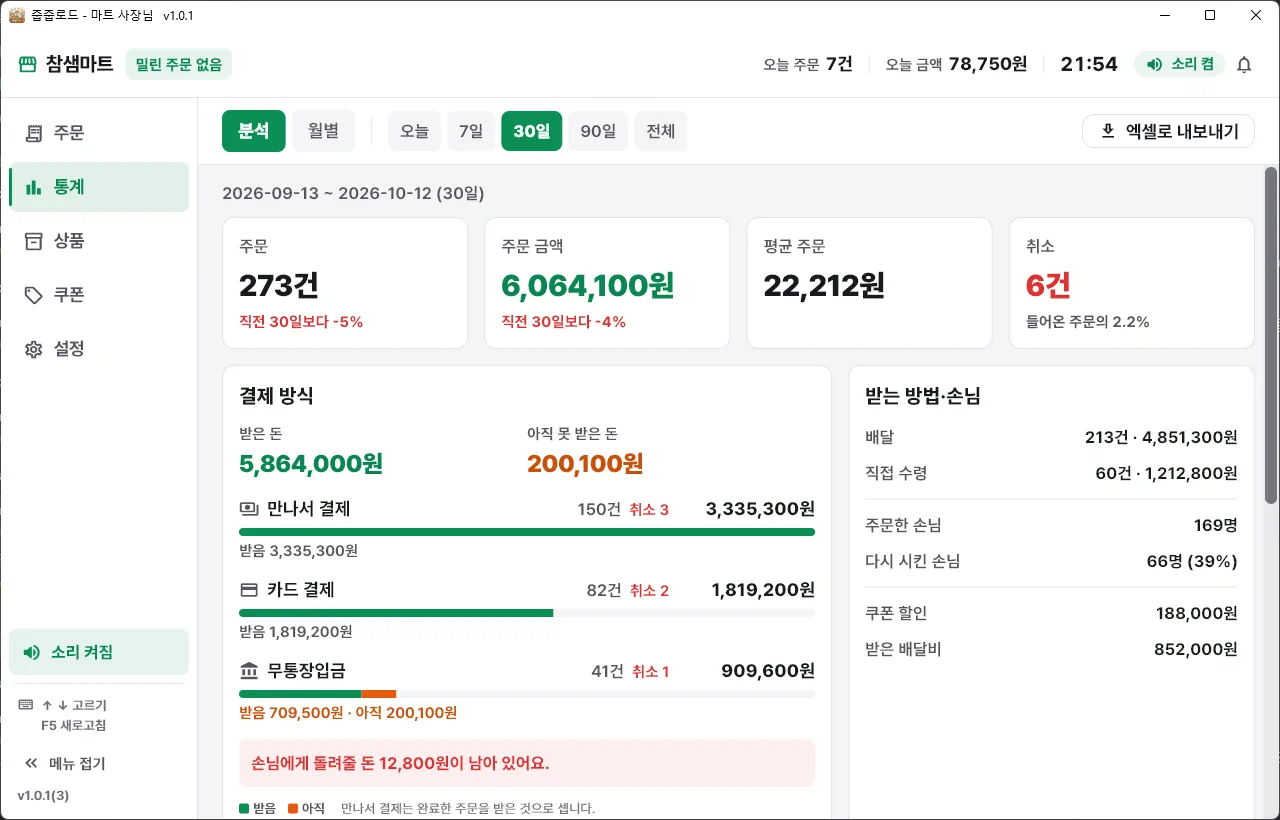Click the 주문 금액 6,064,100원 value
1280x820 pixels.
click(x=588, y=286)
